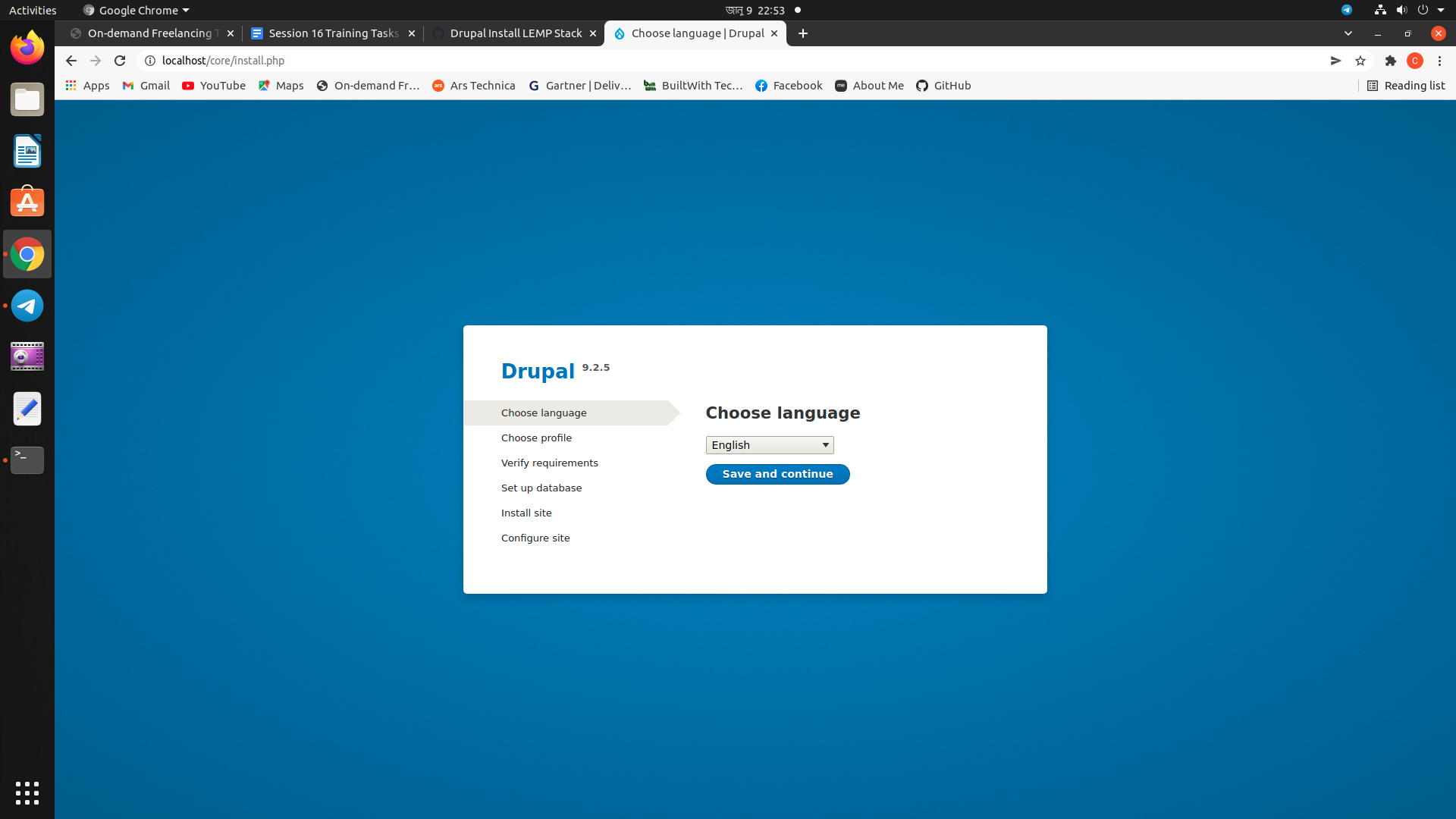The height and width of the screenshot is (819, 1456).
Task: Open Chrome profile avatar
Action: [1415, 61]
